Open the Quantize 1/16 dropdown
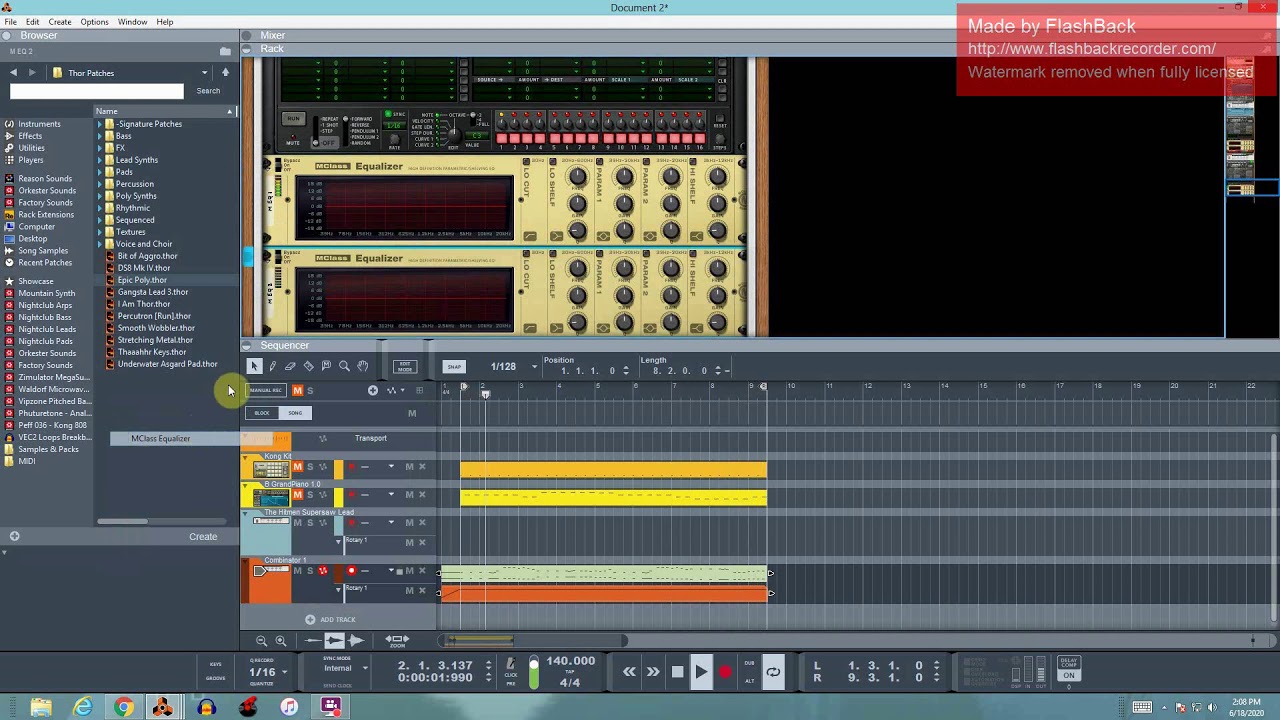Screen dimensions: 1280x720 (x=284, y=672)
